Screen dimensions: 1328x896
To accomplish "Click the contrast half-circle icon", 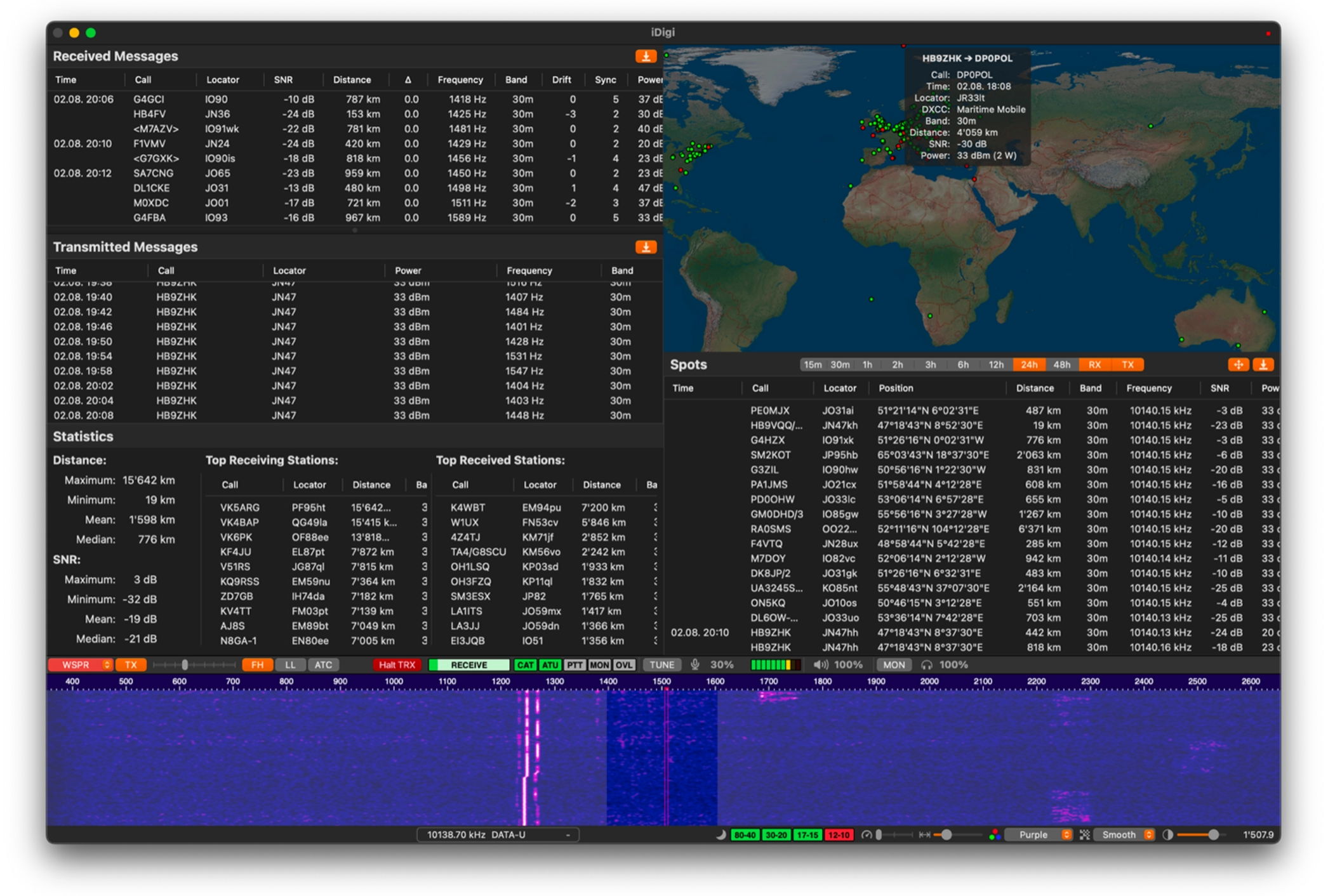I will click(x=1167, y=835).
